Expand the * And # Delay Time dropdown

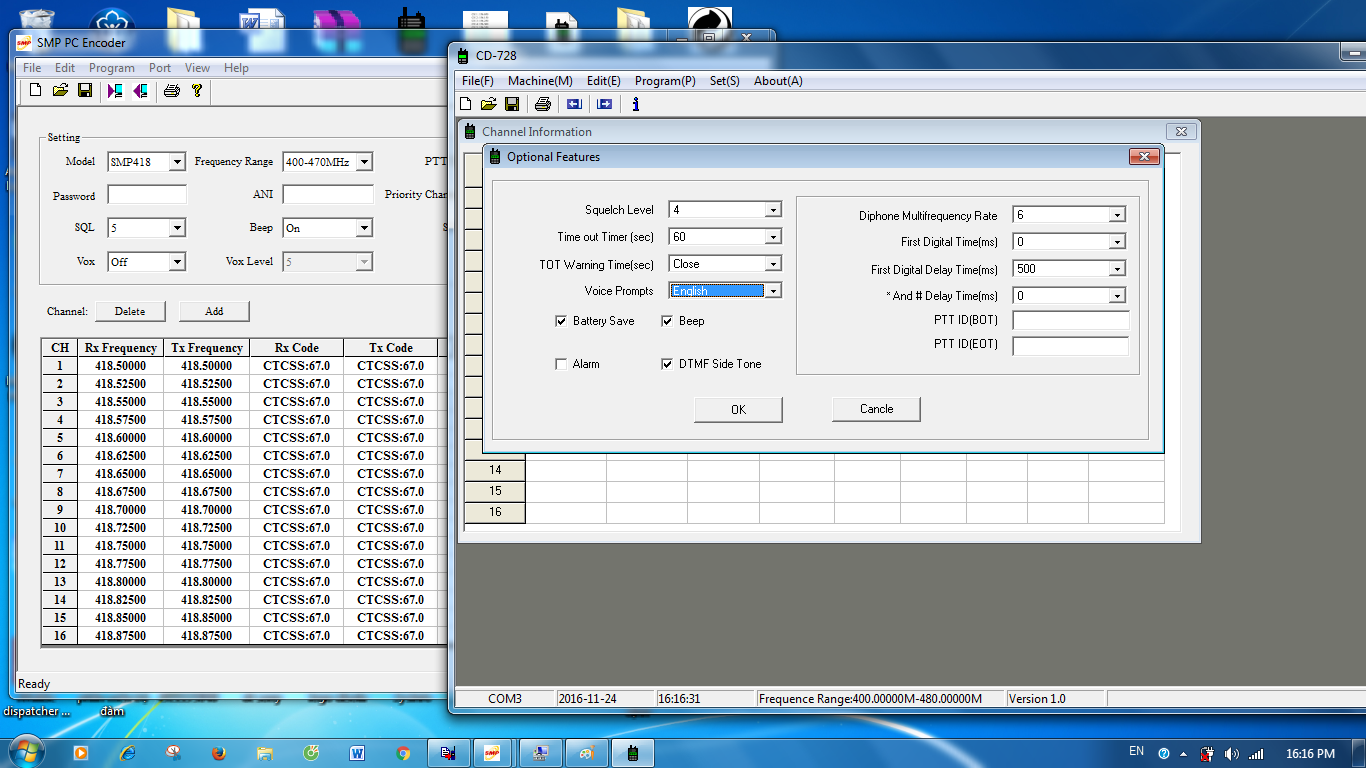[1117, 296]
